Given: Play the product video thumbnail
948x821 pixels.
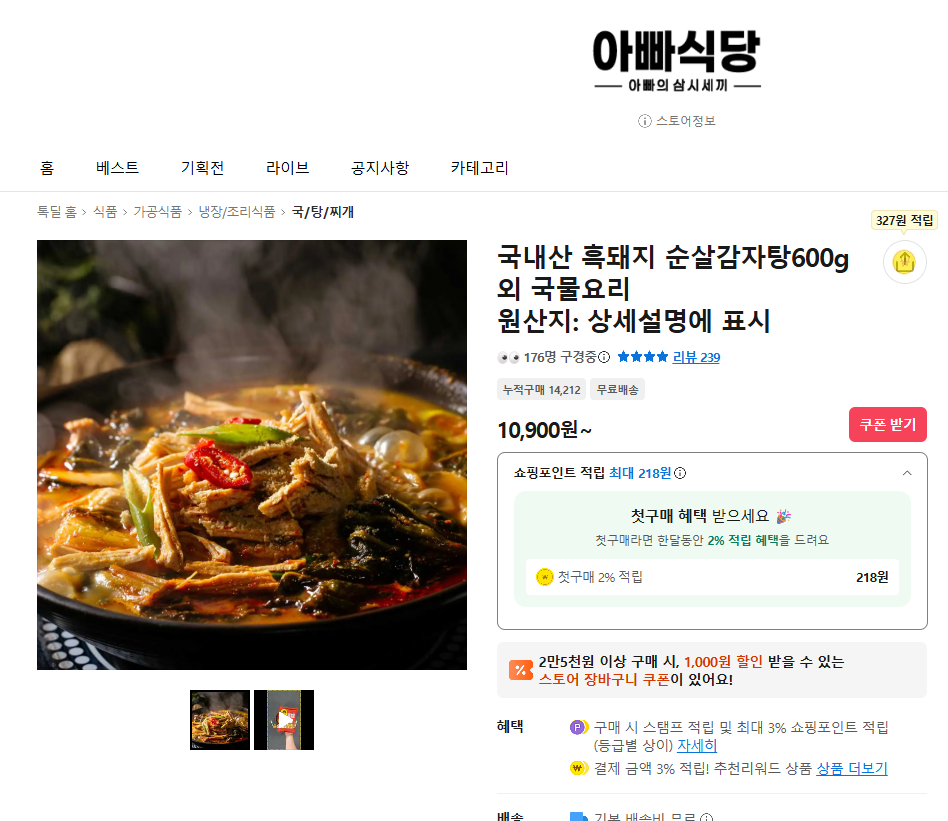Looking at the screenshot, I should [284, 720].
